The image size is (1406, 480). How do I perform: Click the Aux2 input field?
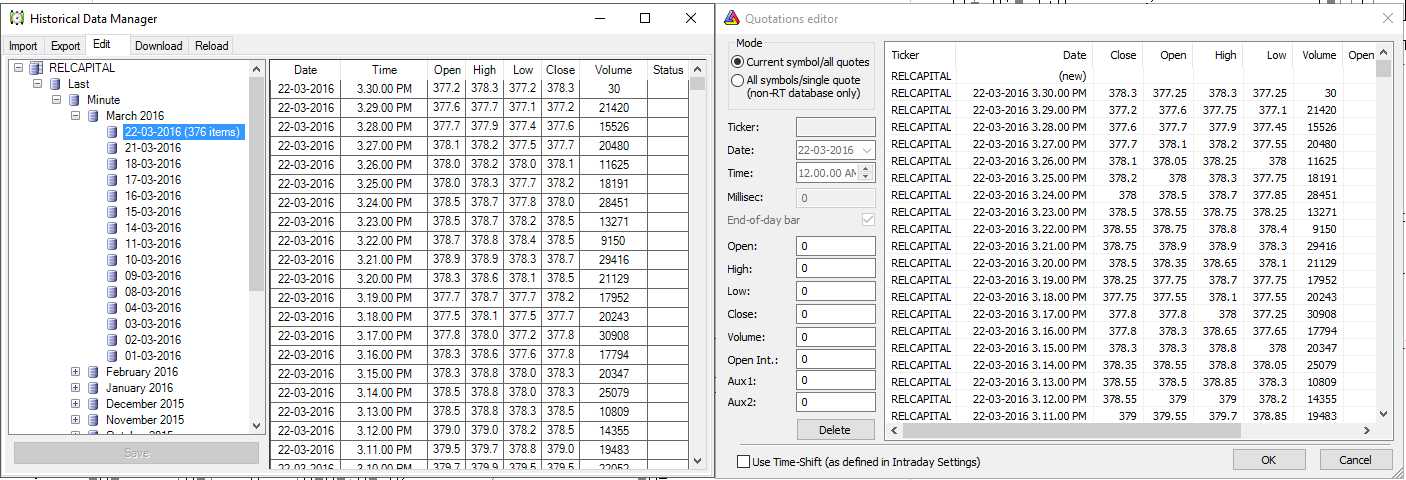pos(835,402)
